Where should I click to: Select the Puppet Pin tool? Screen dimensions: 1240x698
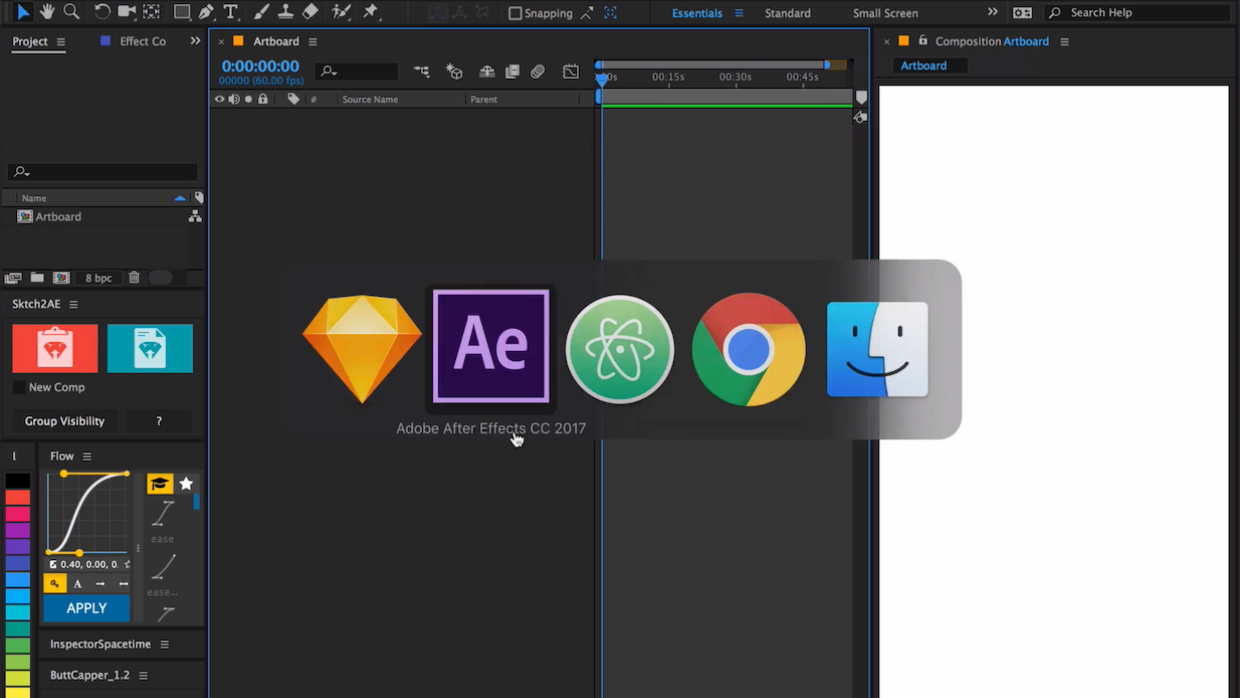pyautogui.click(x=371, y=12)
